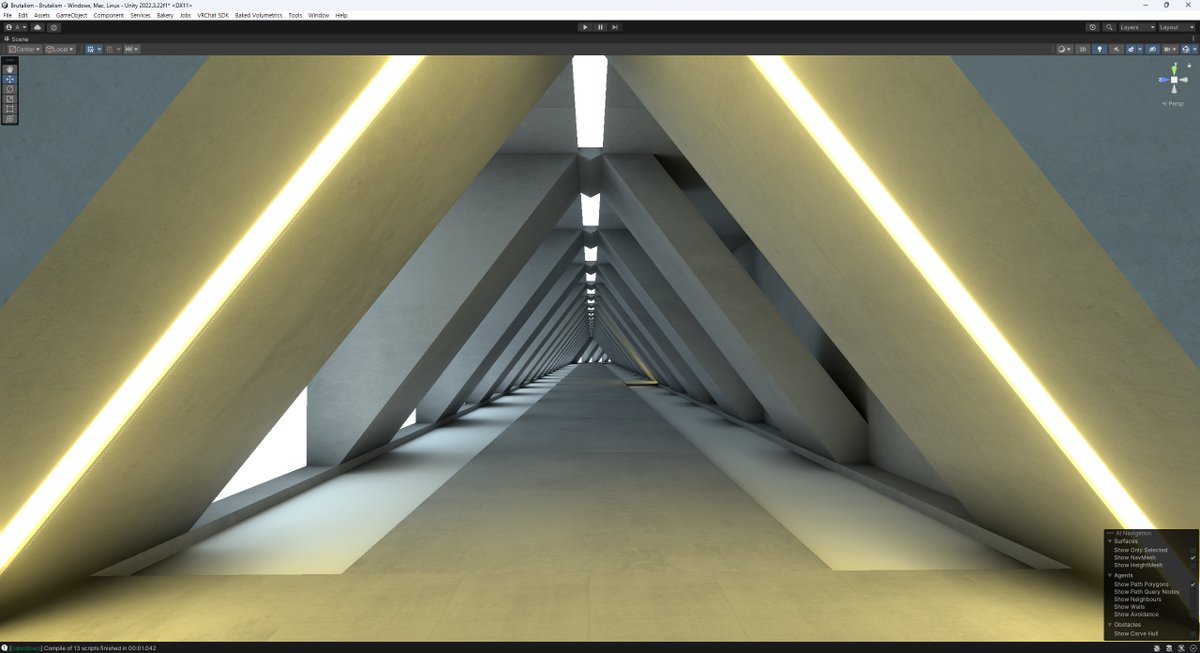Toggle 2D scene view mode
Screen dimensions: 1200x653
pyautogui.click(x=1082, y=49)
